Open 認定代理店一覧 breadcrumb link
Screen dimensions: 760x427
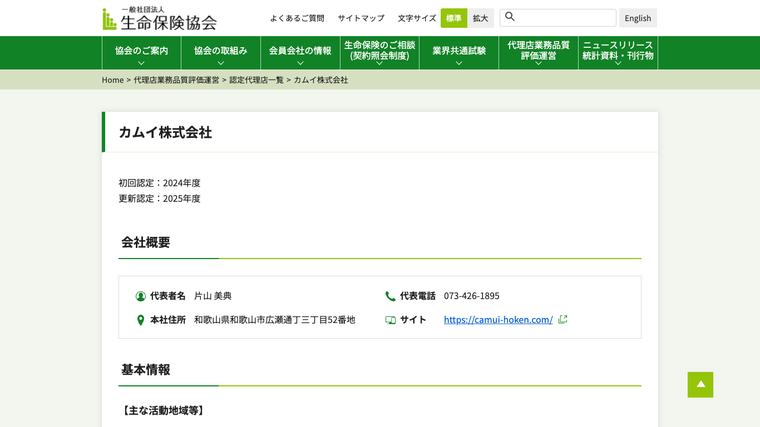[x=256, y=80]
